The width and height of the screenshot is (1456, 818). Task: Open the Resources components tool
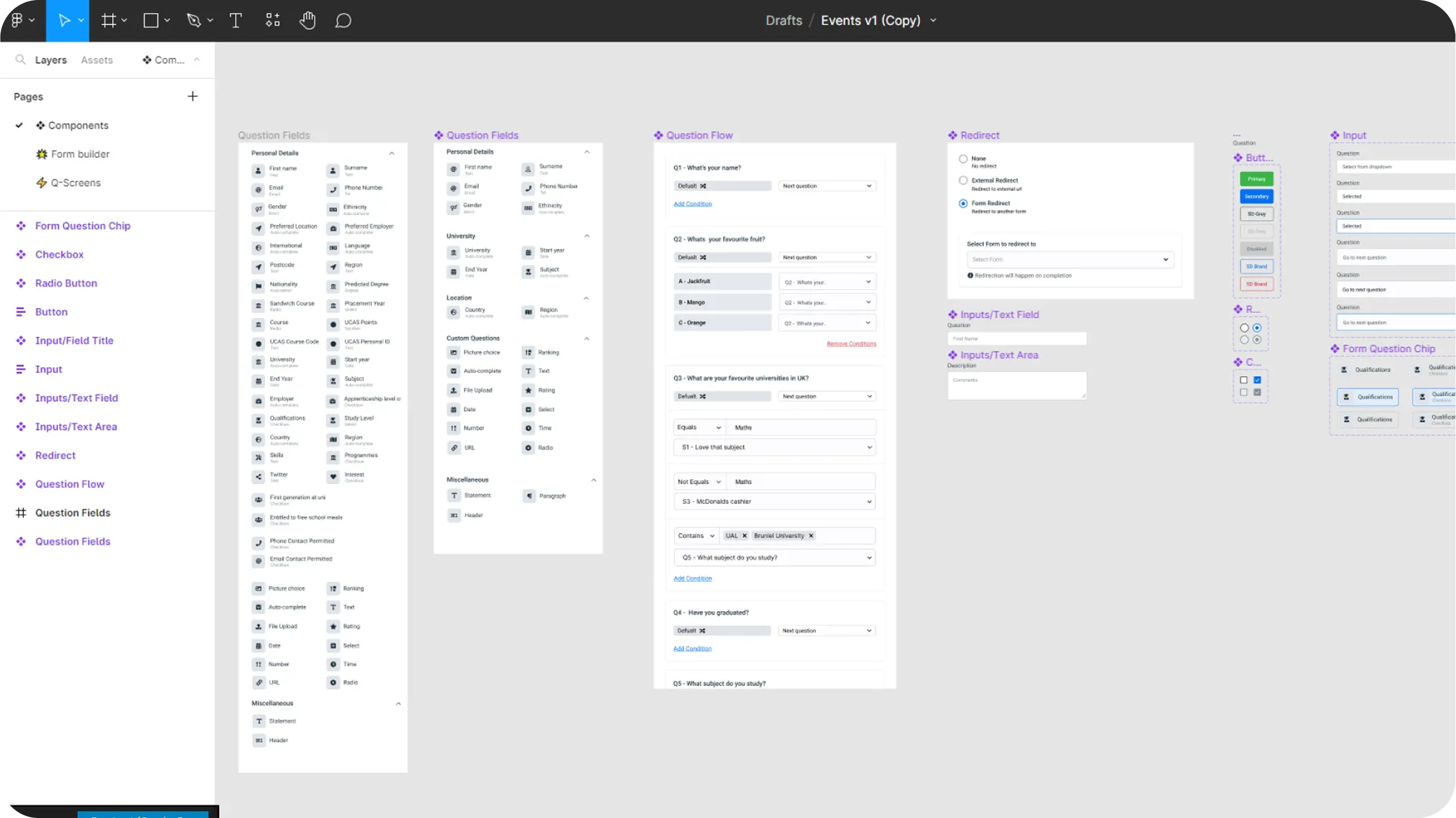[x=272, y=20]
